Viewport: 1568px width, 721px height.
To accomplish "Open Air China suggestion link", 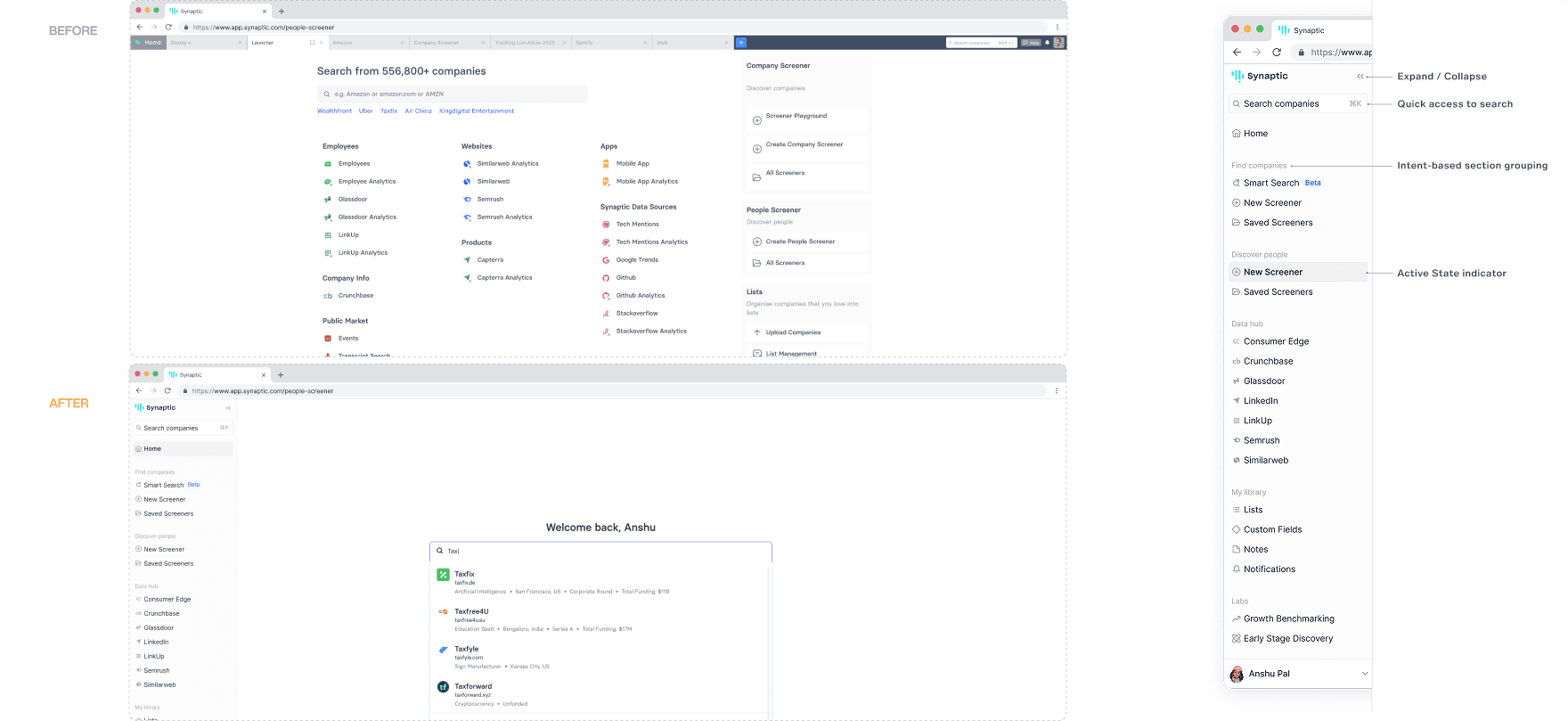I will point(418,111).
